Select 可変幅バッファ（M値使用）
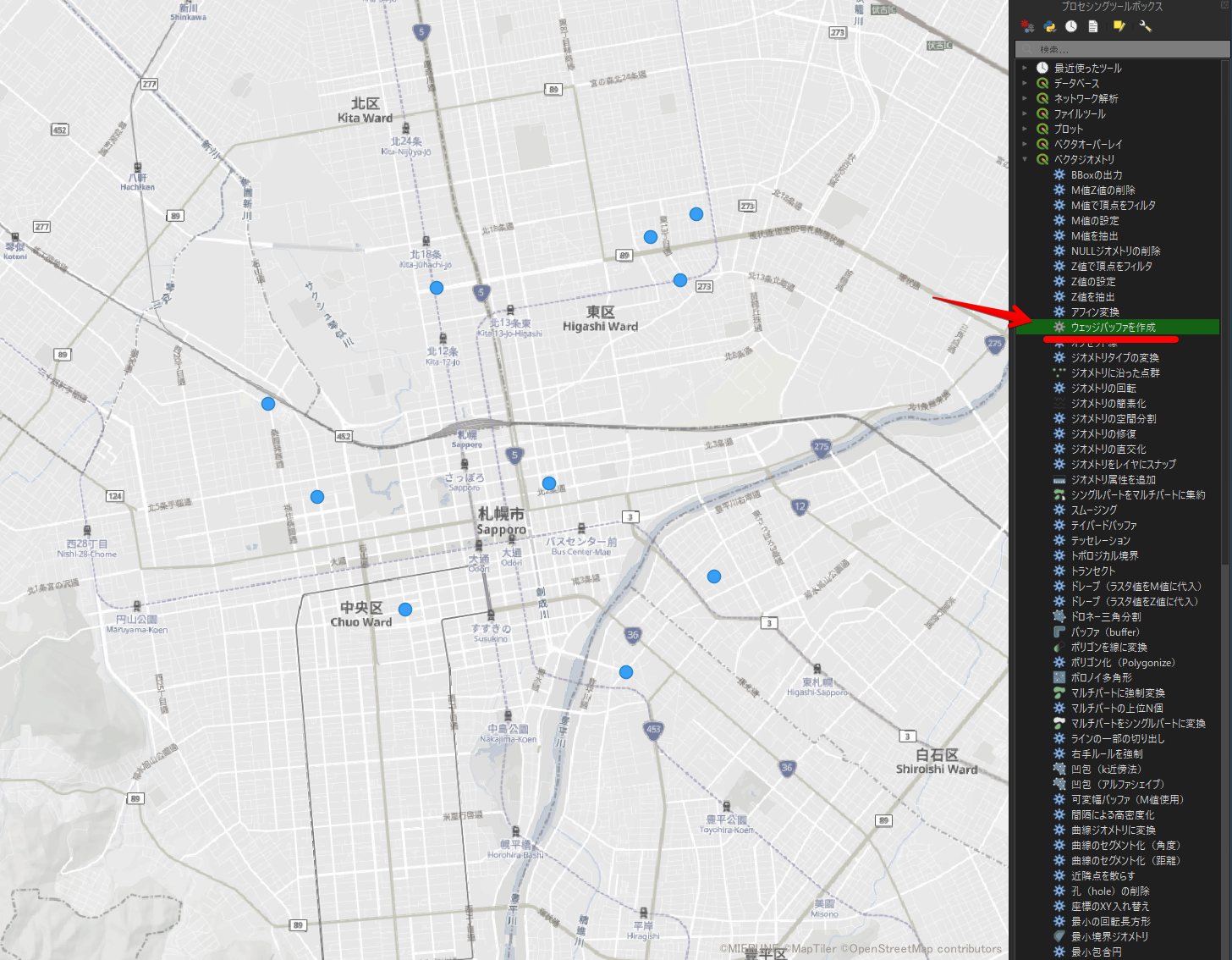 point(1127,800)
